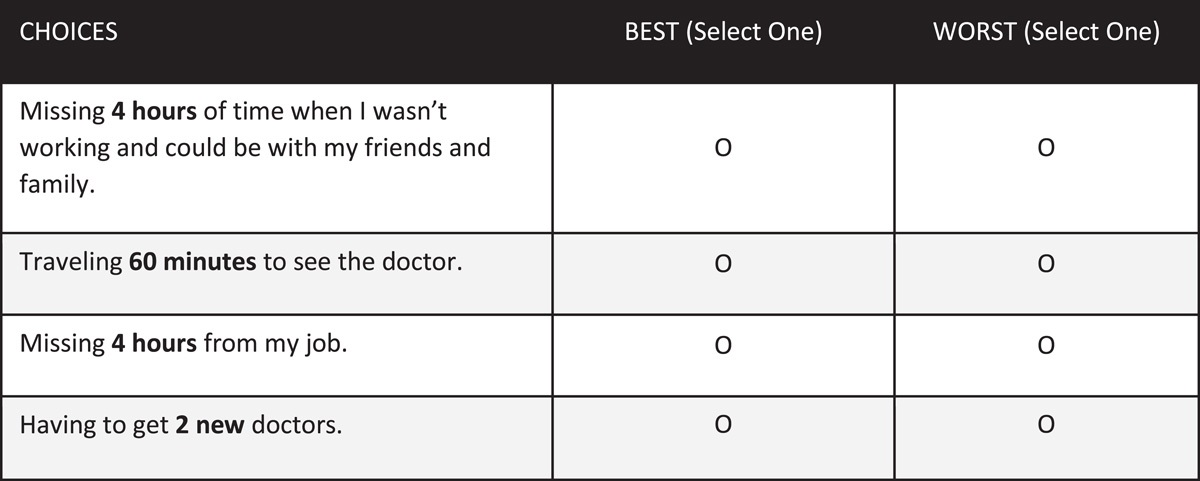
Task: Pick BEST for having to get 2 new doctors
Action: [x=723, y=425]
